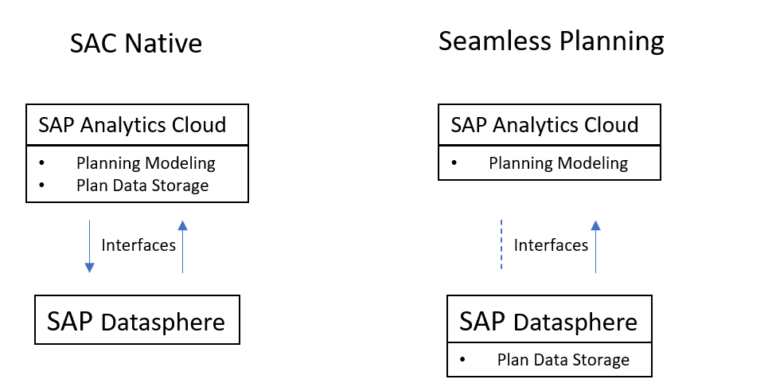Click Plan Data Storage bullet in left box
768x391 pixels.
142,185
